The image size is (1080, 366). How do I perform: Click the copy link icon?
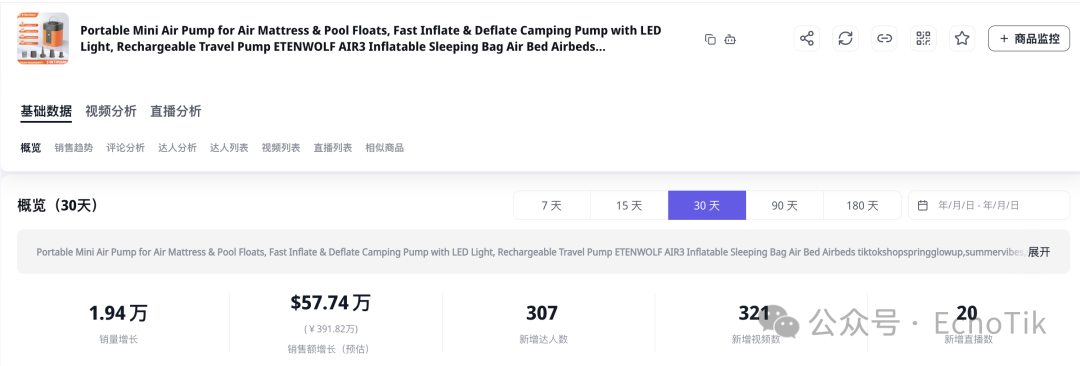884,39
